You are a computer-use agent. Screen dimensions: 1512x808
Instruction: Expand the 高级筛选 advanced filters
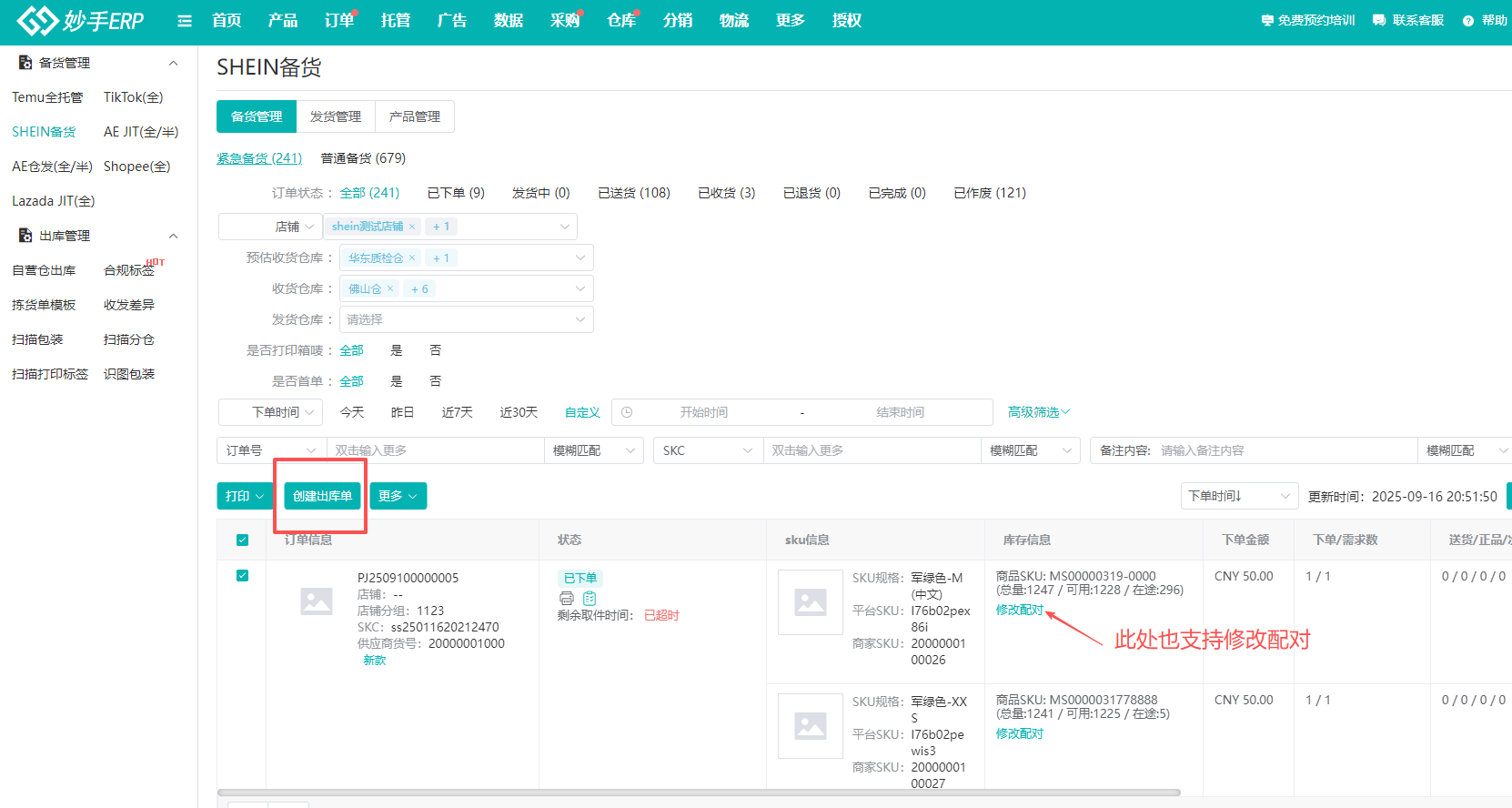pos(1039,412)
